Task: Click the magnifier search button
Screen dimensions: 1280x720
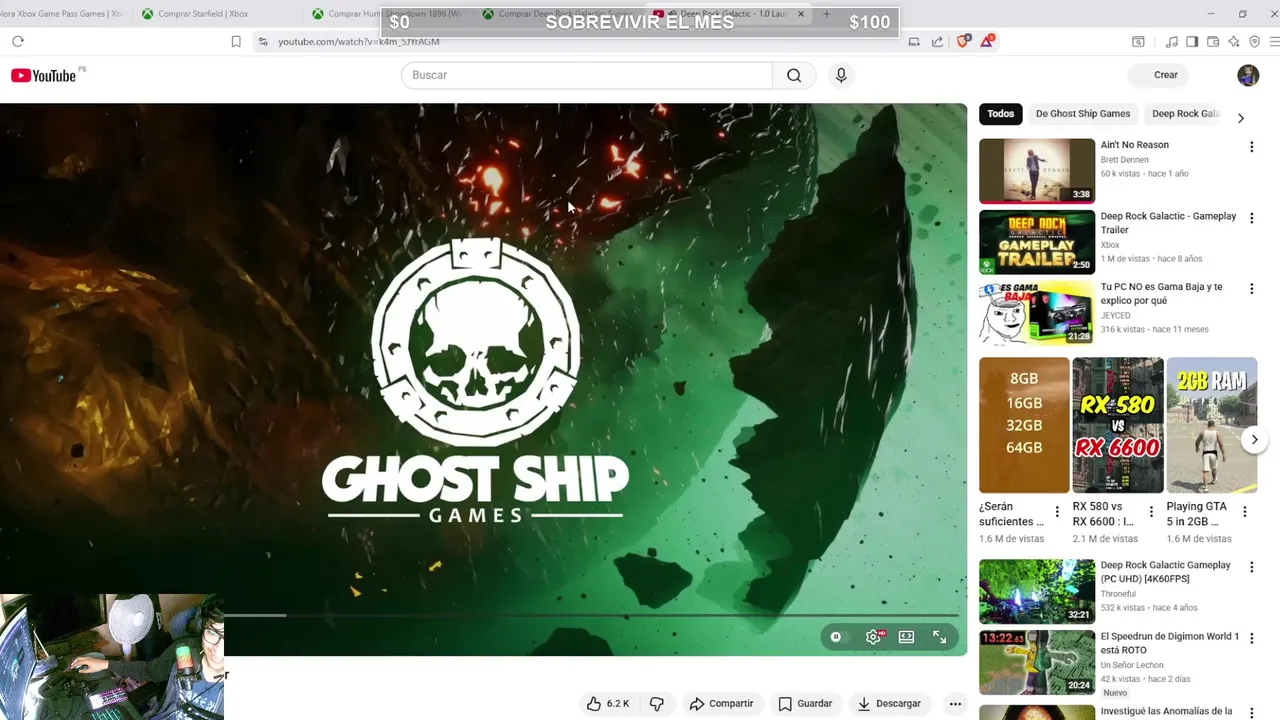Action: (794, 75)
